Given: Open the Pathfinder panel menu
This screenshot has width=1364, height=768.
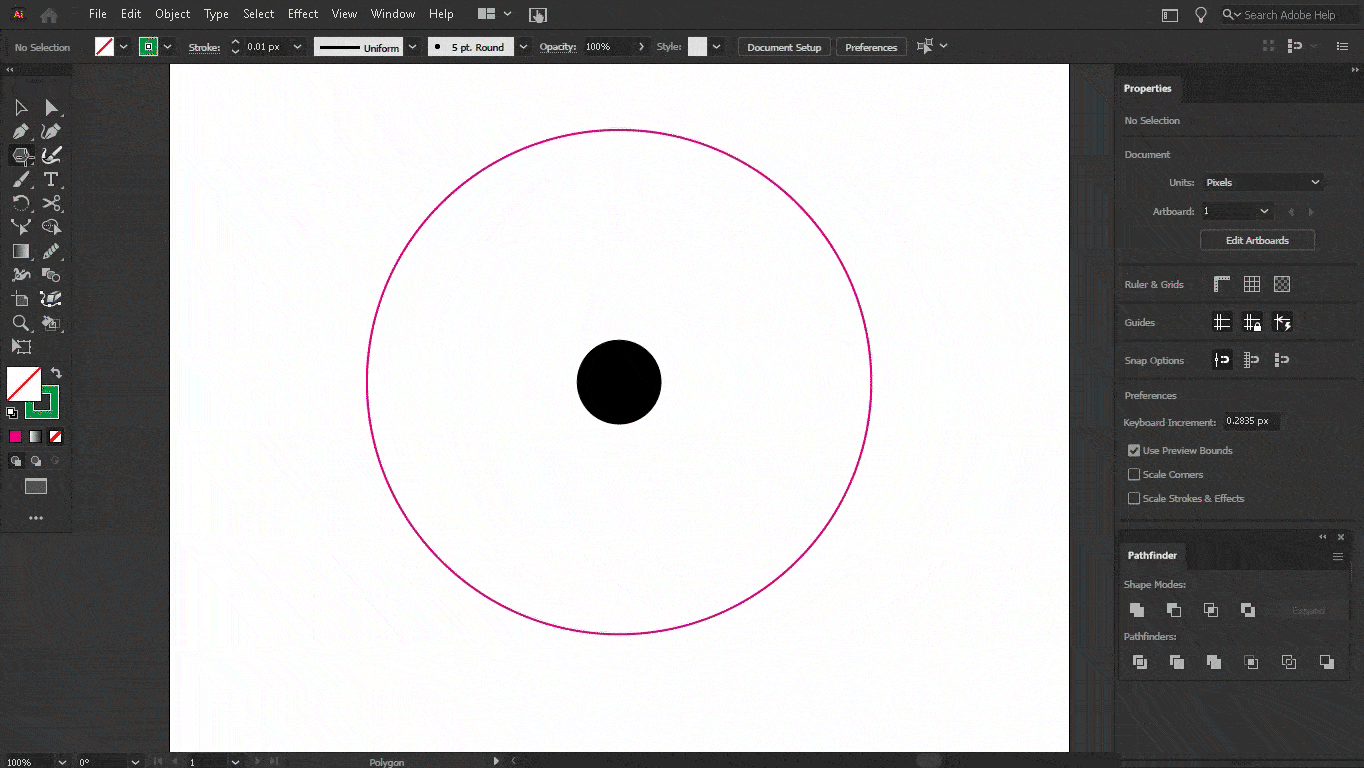Looking at the screenshot, I should [x=1338, y=557].
